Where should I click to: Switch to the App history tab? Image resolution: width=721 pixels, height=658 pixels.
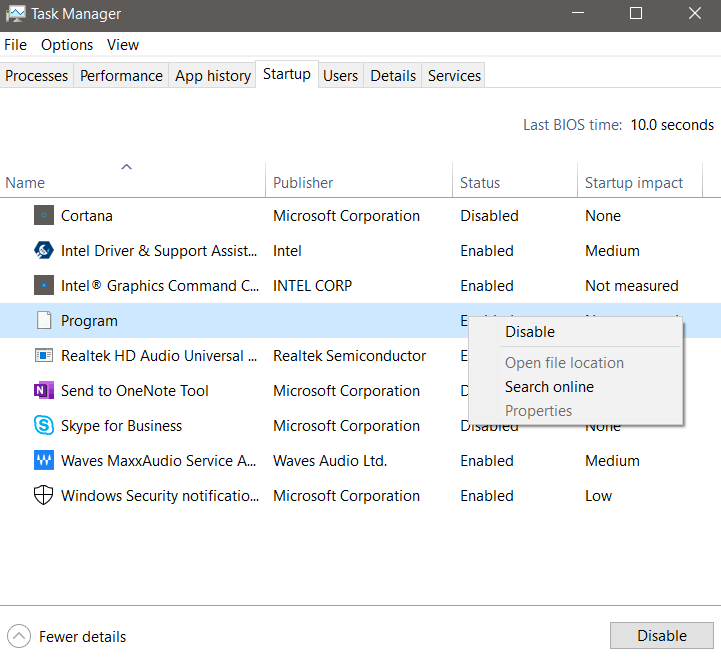tap(212, 75)
